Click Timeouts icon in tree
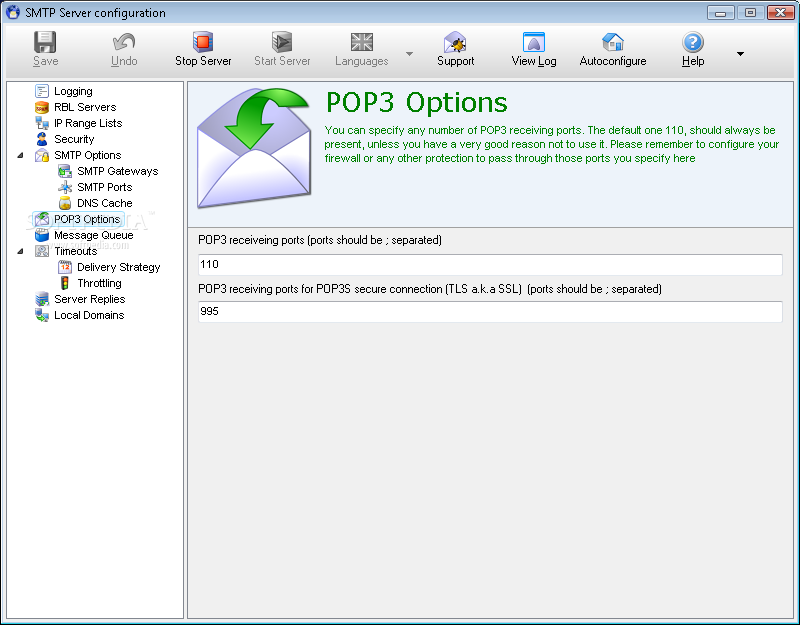This screenshot has height=625, width=800. (42, 251)
